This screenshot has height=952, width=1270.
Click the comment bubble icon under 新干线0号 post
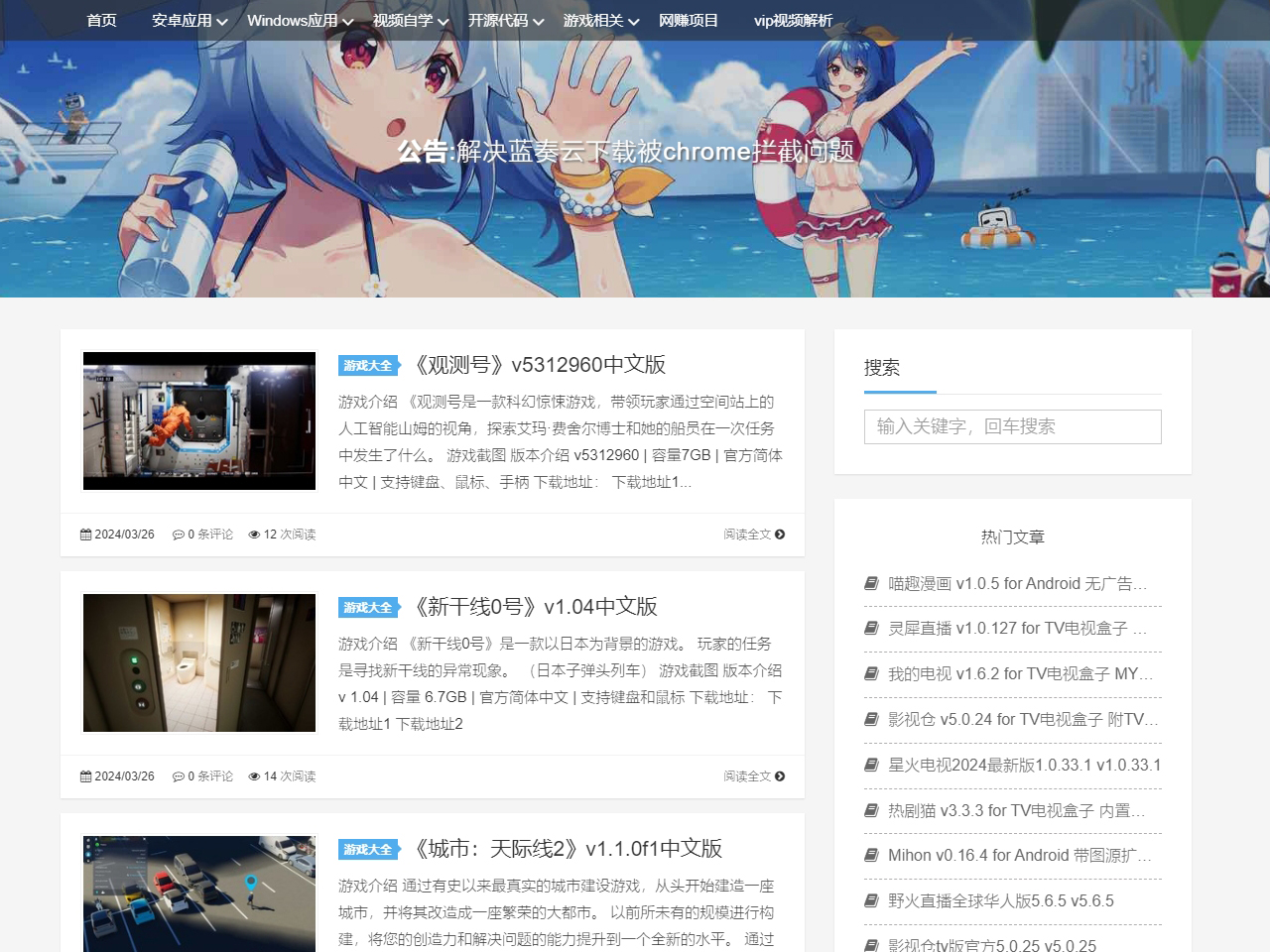(x=179, y=776)
